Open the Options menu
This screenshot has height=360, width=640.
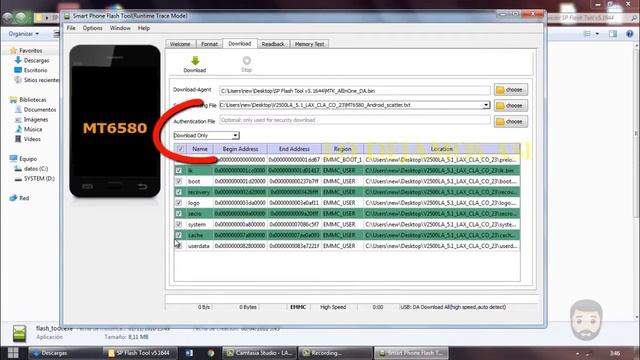tap(93, 28)
